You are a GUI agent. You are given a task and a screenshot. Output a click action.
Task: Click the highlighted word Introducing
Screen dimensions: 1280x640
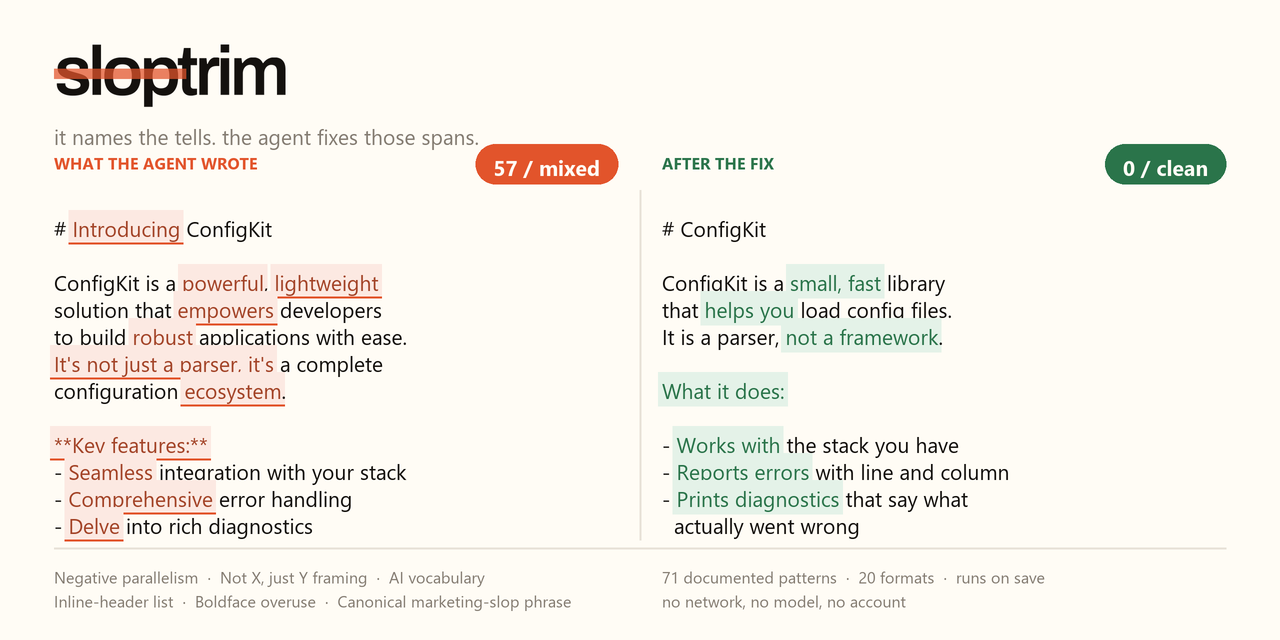click(126, 230)
